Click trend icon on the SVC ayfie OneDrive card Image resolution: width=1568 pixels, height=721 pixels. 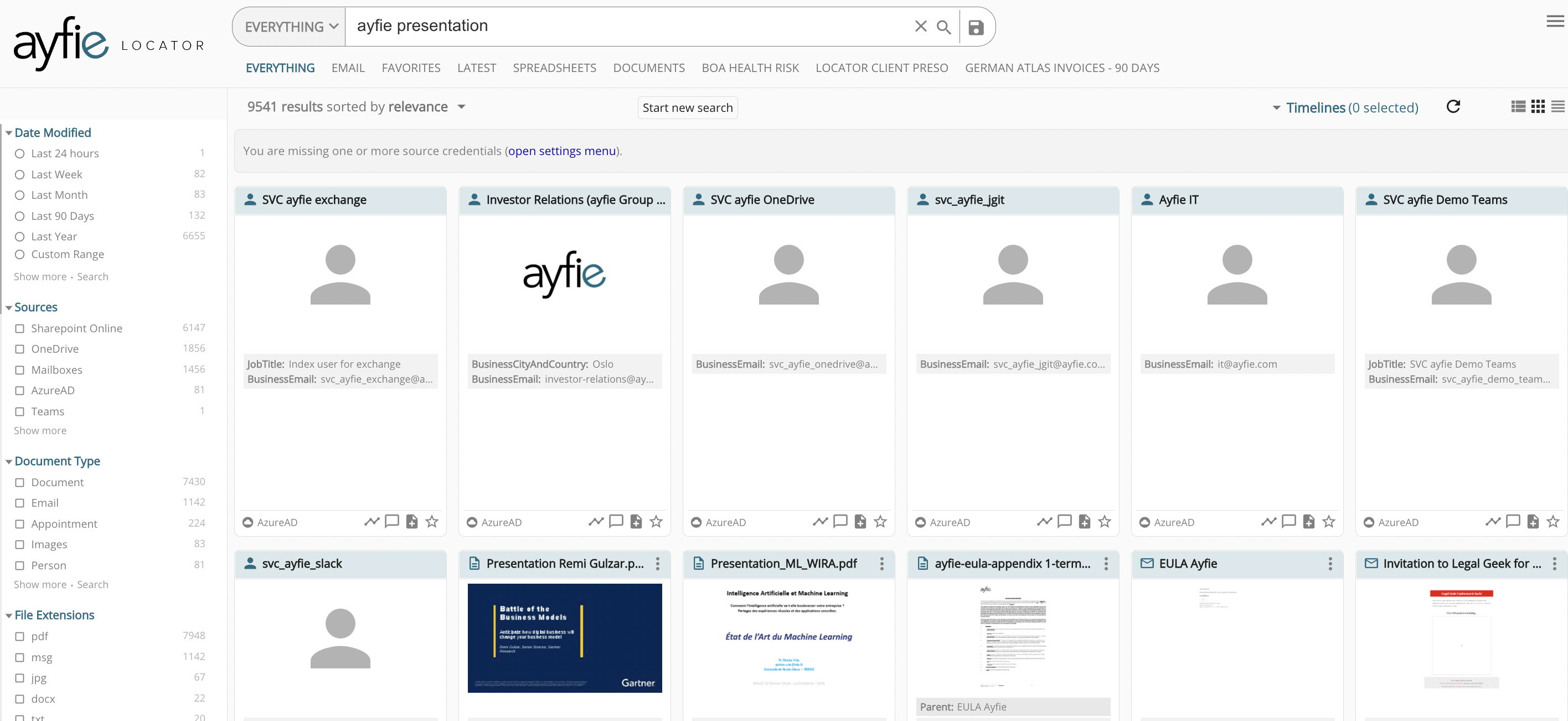point(820,521)
